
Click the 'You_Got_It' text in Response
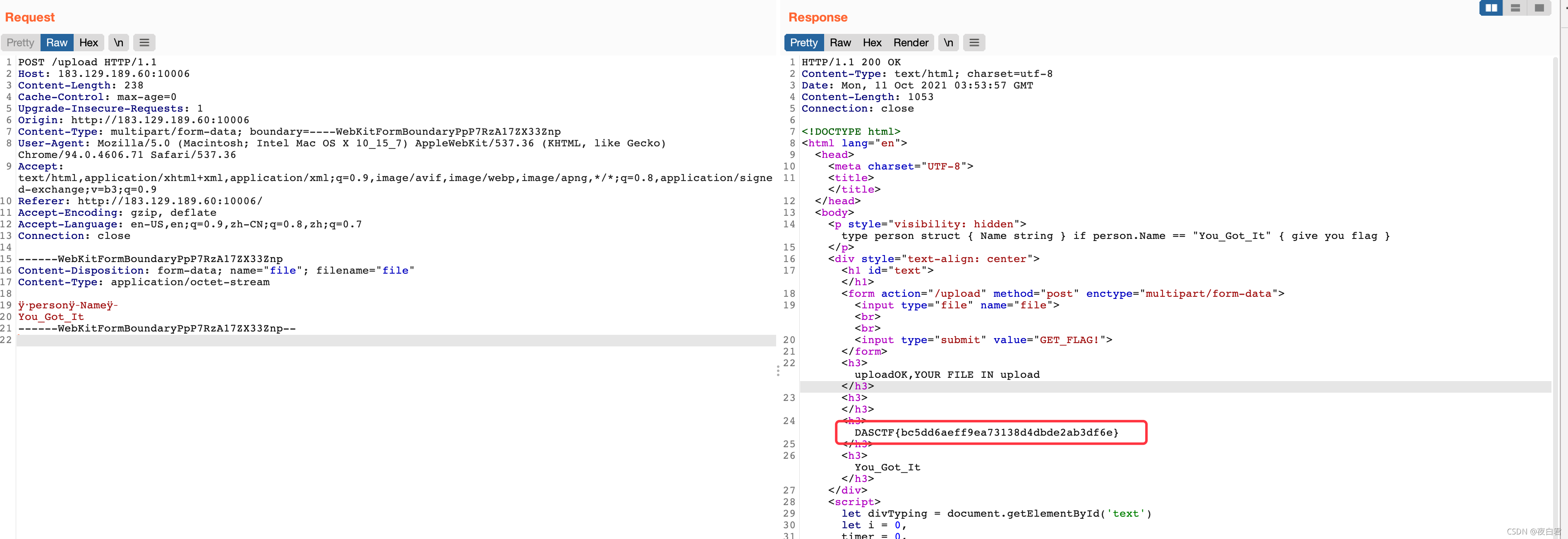pyautogui.click(x=887, y=467)
